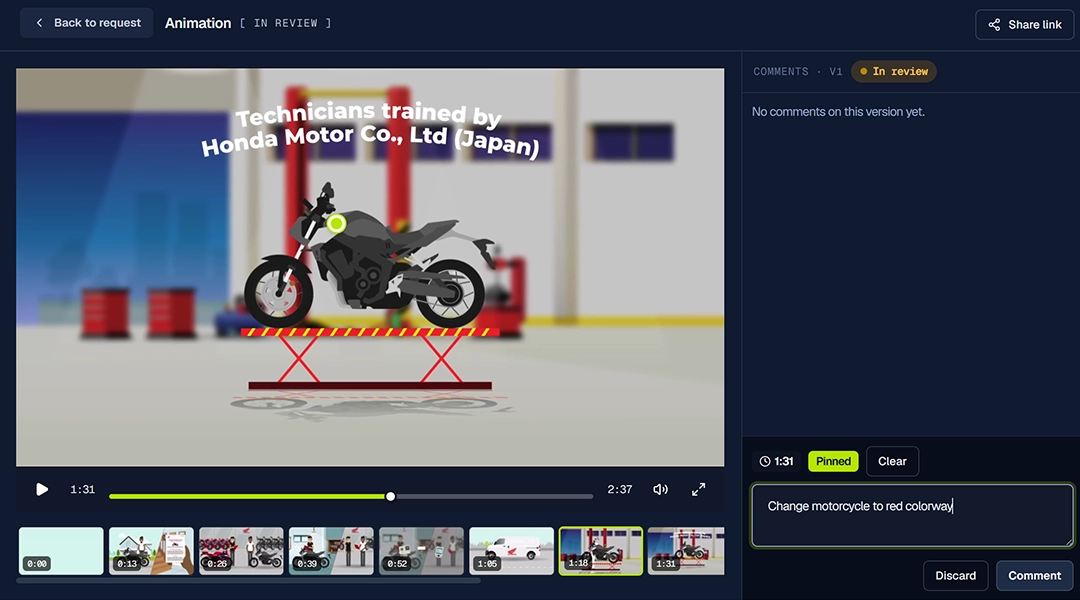Jump to the 0:13 thumbnail

(x=151, y=550)
